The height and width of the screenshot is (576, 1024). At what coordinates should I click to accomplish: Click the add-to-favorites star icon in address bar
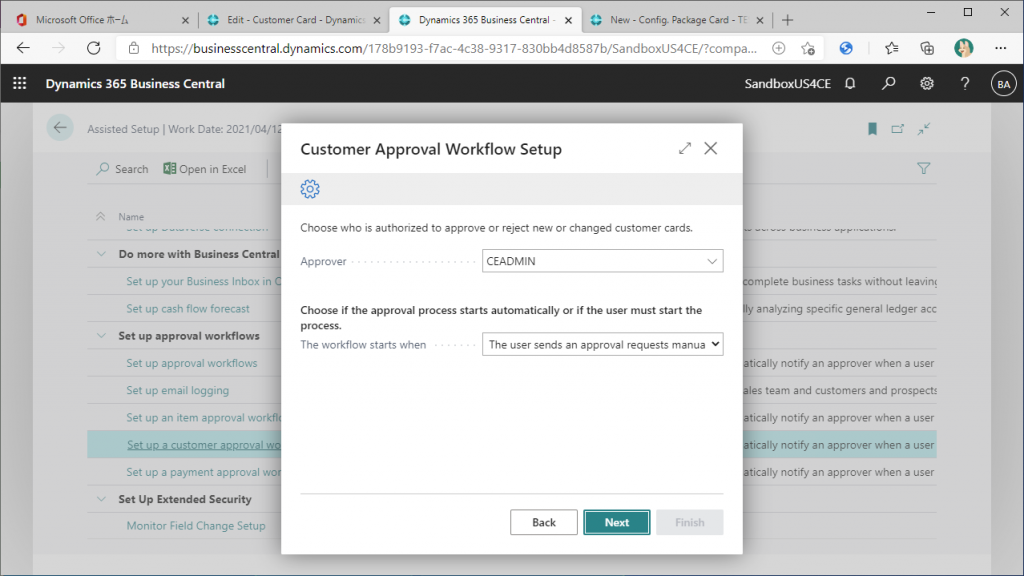coord(808,48)
